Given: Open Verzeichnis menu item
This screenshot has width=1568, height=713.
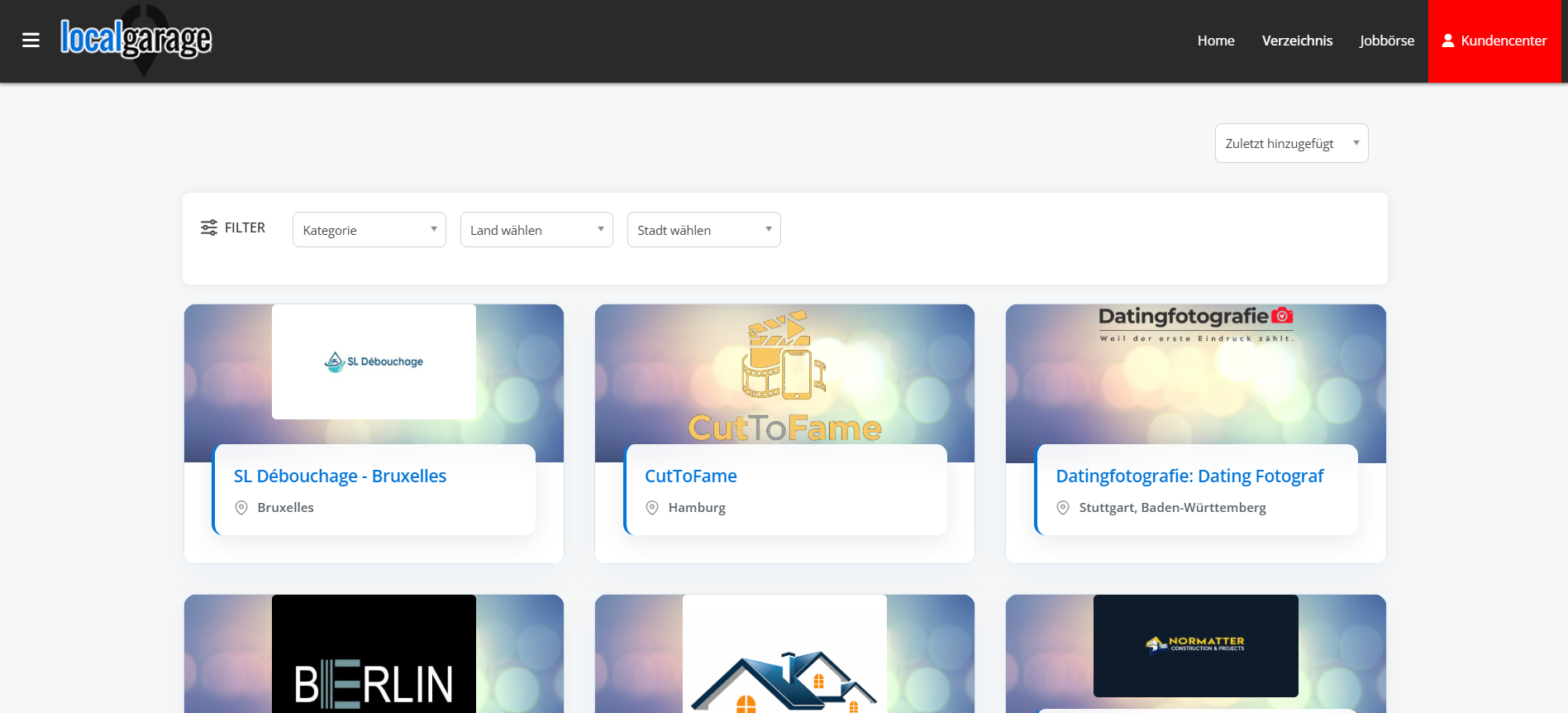Looking at the screenshot, I should [x=1297, y=41].
